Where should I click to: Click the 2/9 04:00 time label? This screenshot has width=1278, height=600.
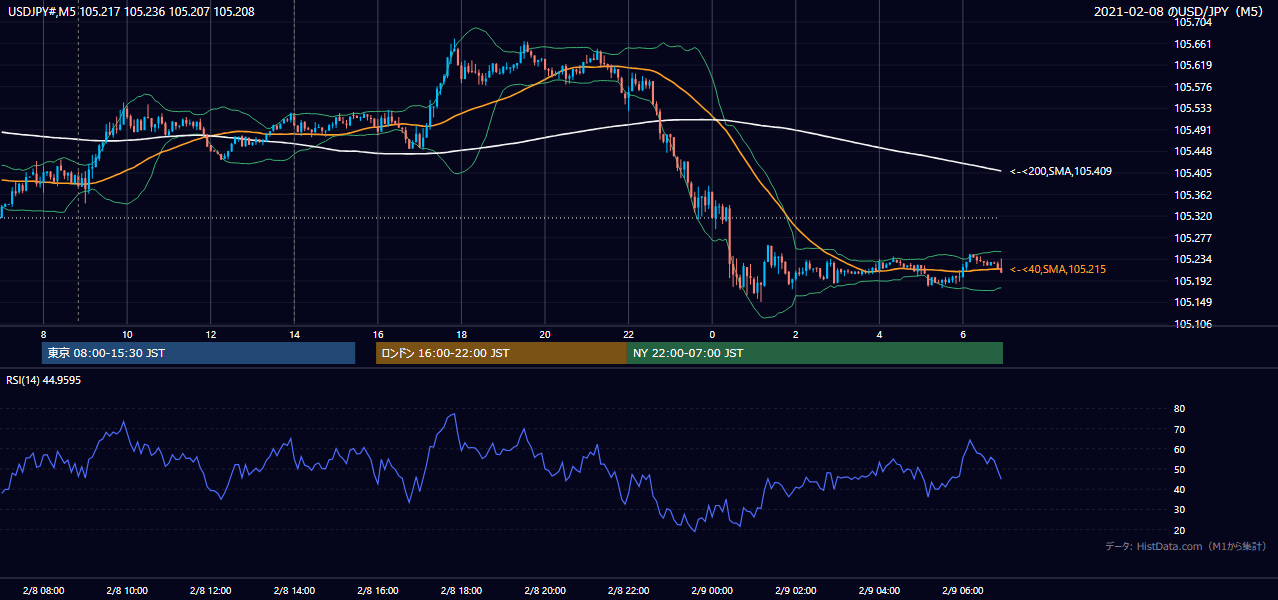tap(879, 590)
